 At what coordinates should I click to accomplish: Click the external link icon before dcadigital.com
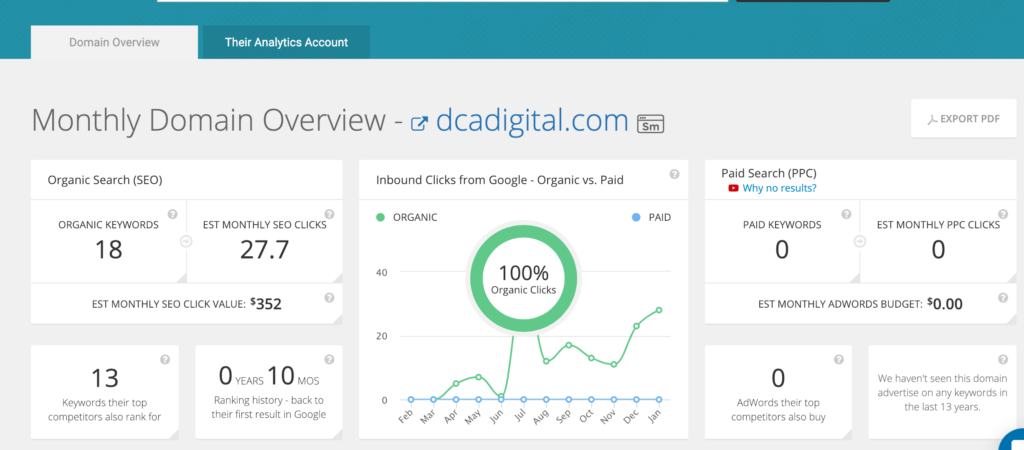pos(419,123)
